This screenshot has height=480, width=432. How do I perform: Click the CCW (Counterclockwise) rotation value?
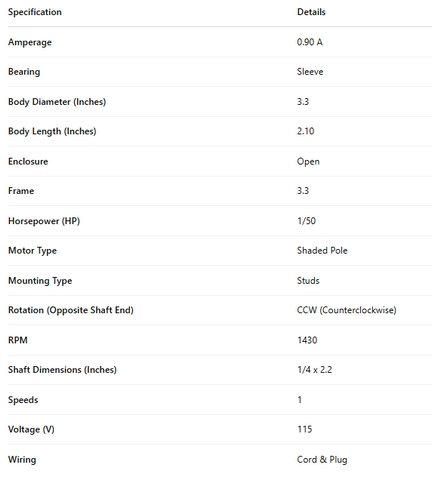pyautogui.click(x=347, y=310)
